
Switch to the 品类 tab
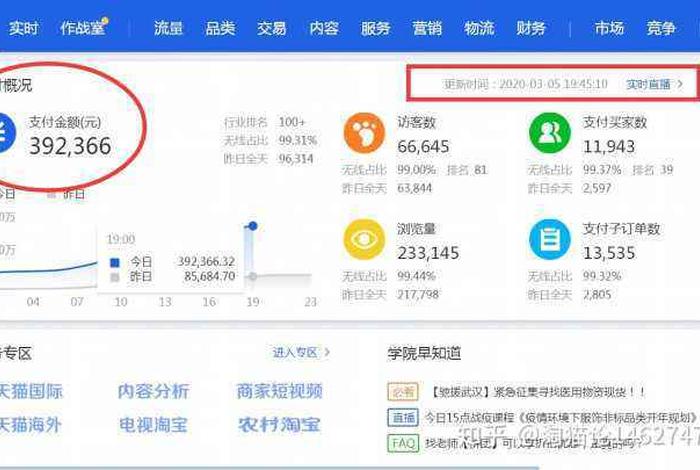220,29
